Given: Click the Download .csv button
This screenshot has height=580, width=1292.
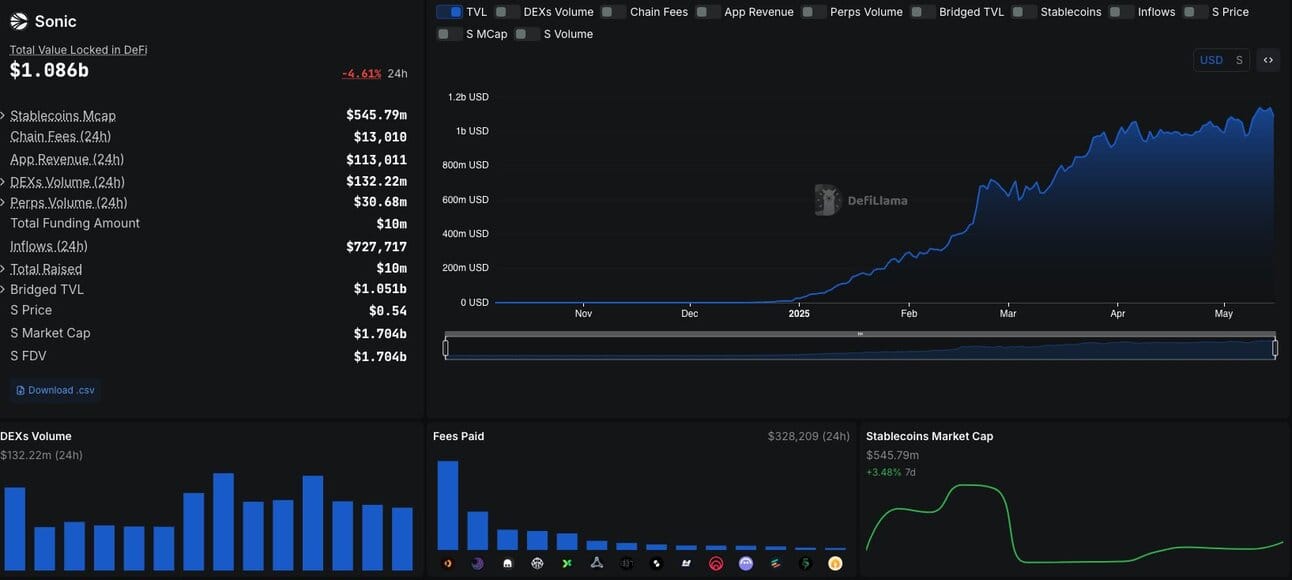Looking at the screenshot, I should pyautogui.click(x=56, y=390).
